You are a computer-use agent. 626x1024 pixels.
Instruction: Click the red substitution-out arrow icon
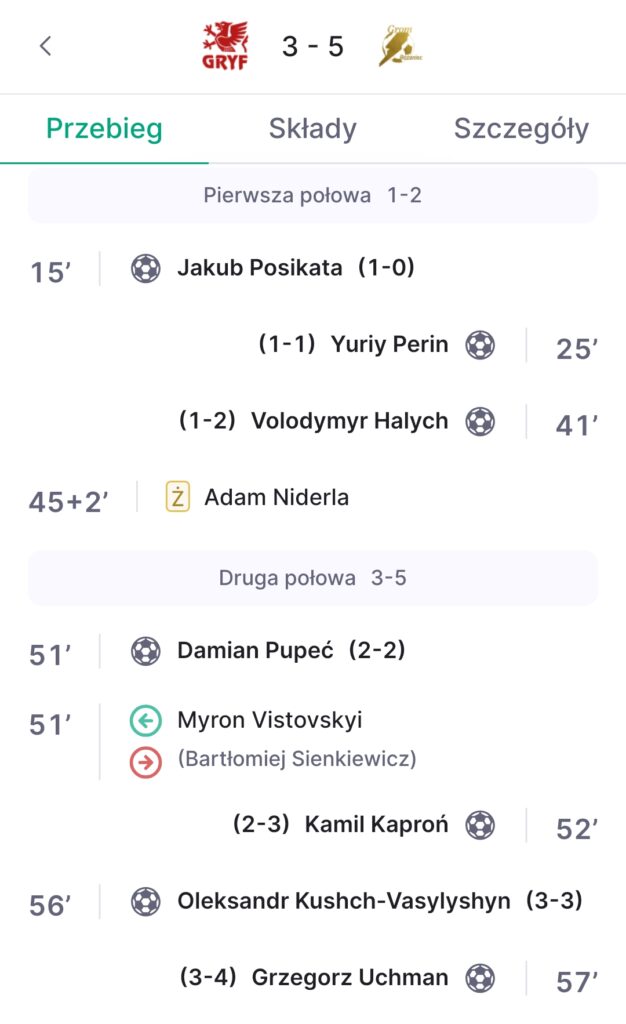146,762
